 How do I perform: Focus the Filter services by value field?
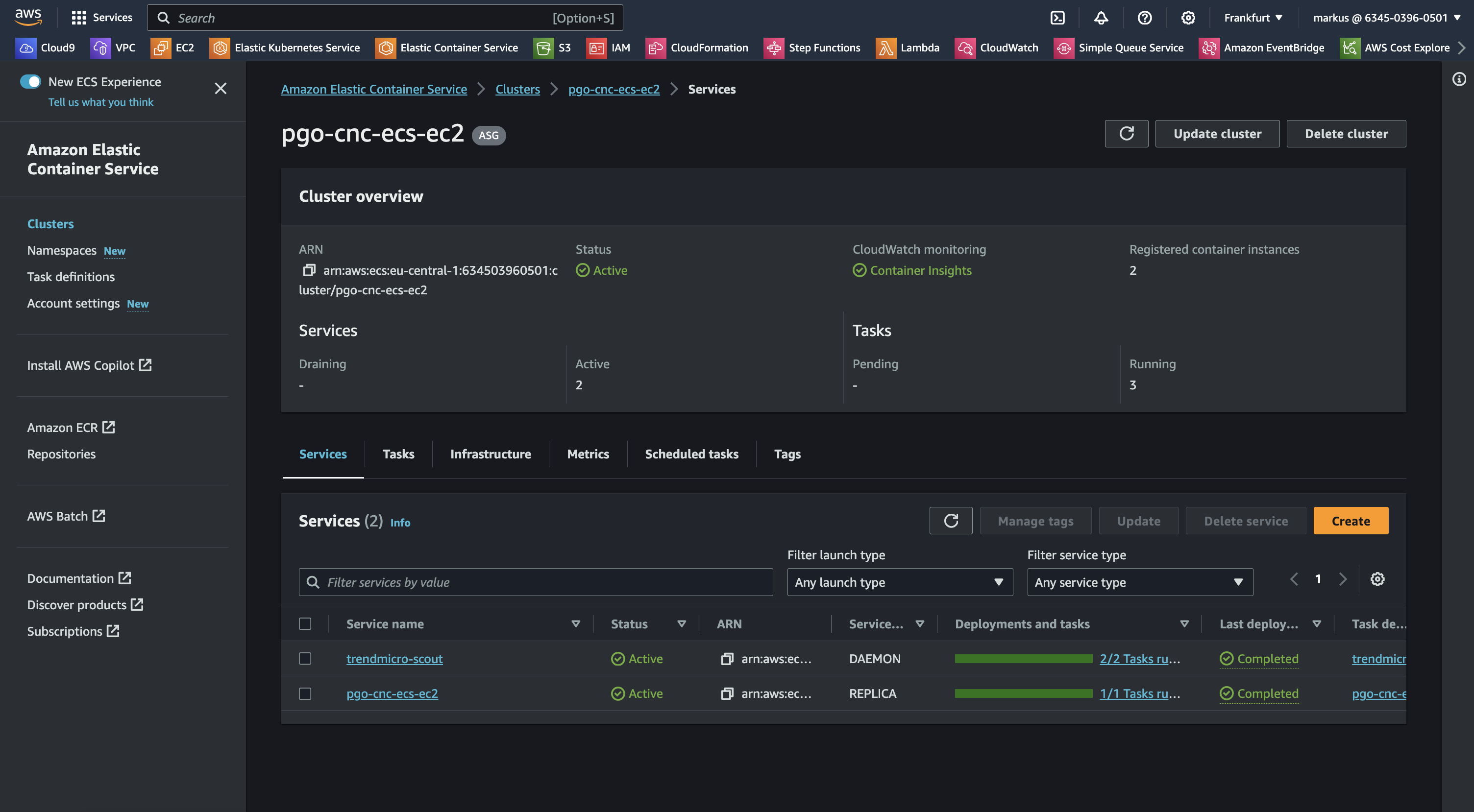(x=536, y=582)
